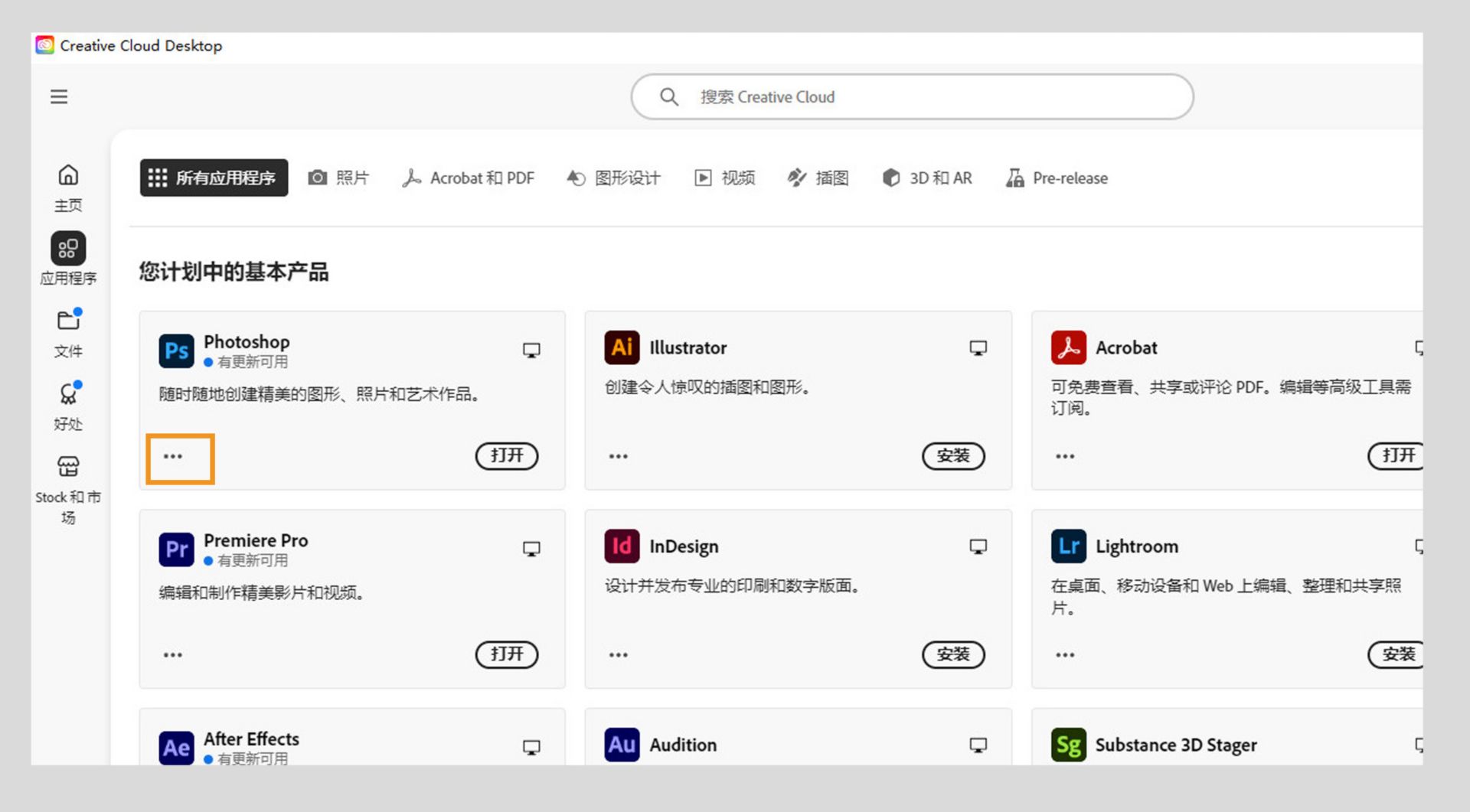Viewport: 1470px width, 812px height.
Task: Click the Creative Cloud Desktop window title
Action: coord(141,45)
